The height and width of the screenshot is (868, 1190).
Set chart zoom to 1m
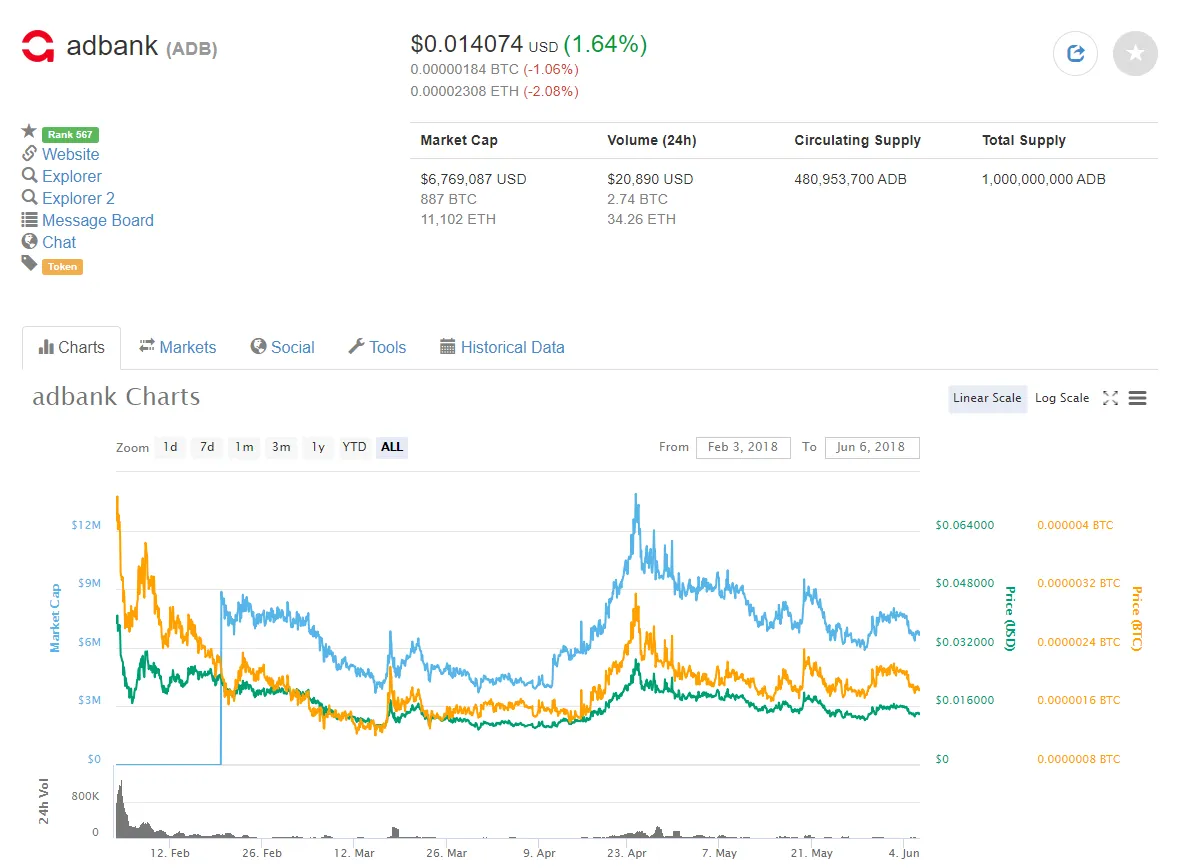click(244, 447)
